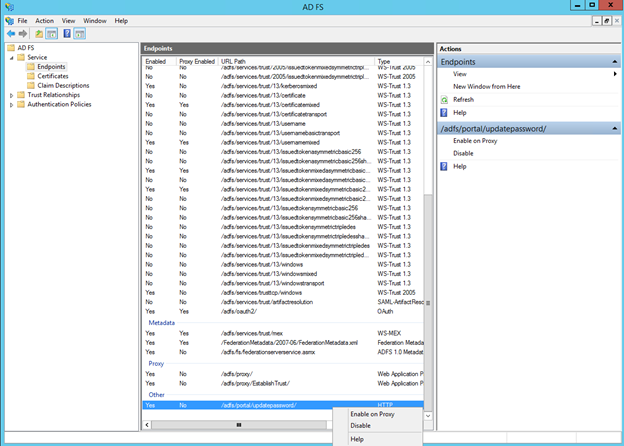Click the vertical scrollbar thumb
The width and height of the screenshot is (624, 446).
428,303
